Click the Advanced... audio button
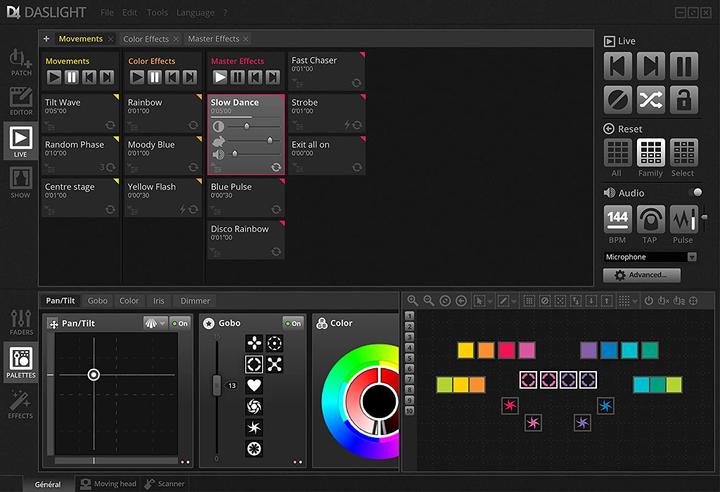720x492 pixels. pos(642,275)
